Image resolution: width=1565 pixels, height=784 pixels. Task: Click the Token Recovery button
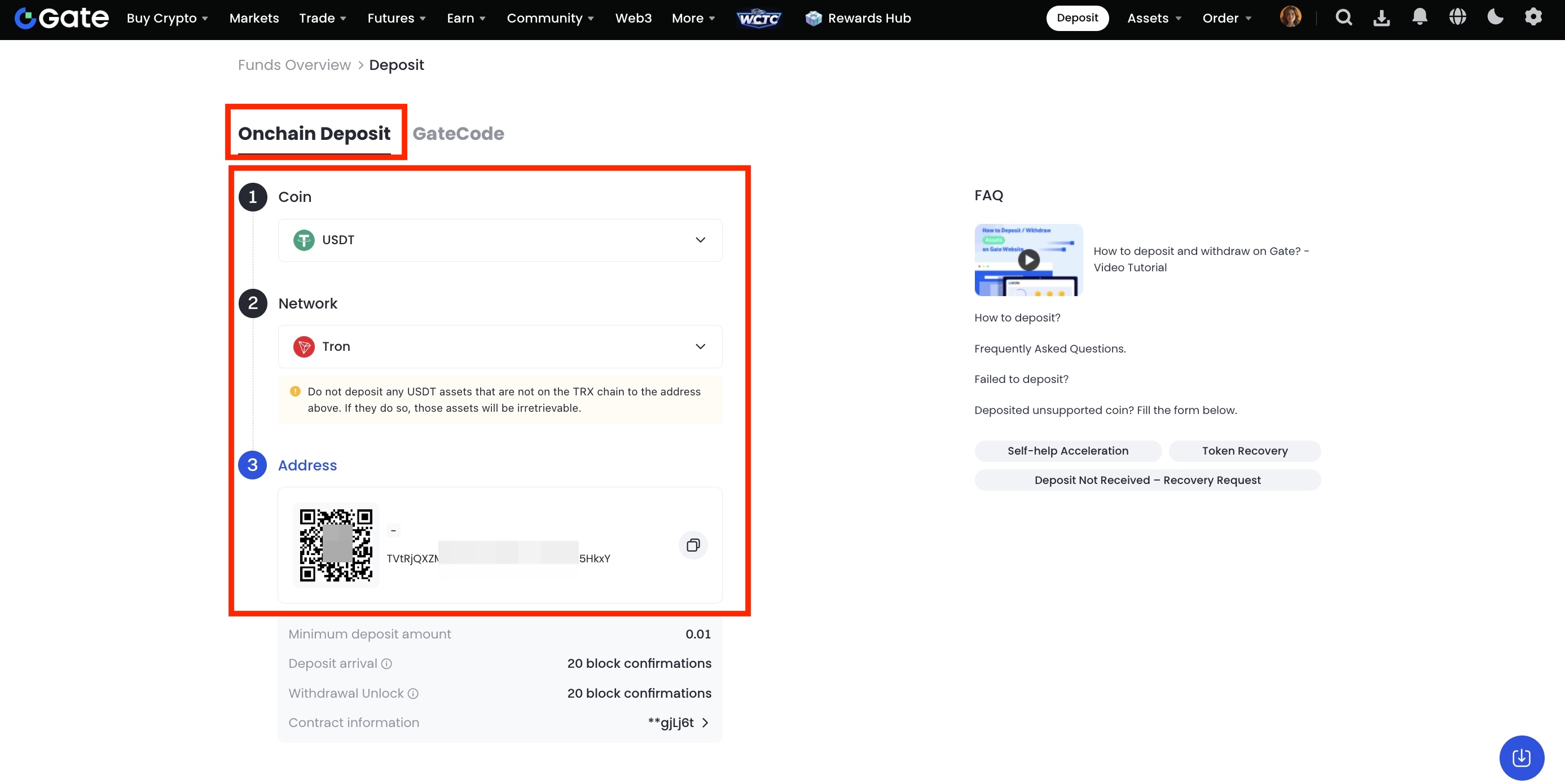(x=1244, y=451)
